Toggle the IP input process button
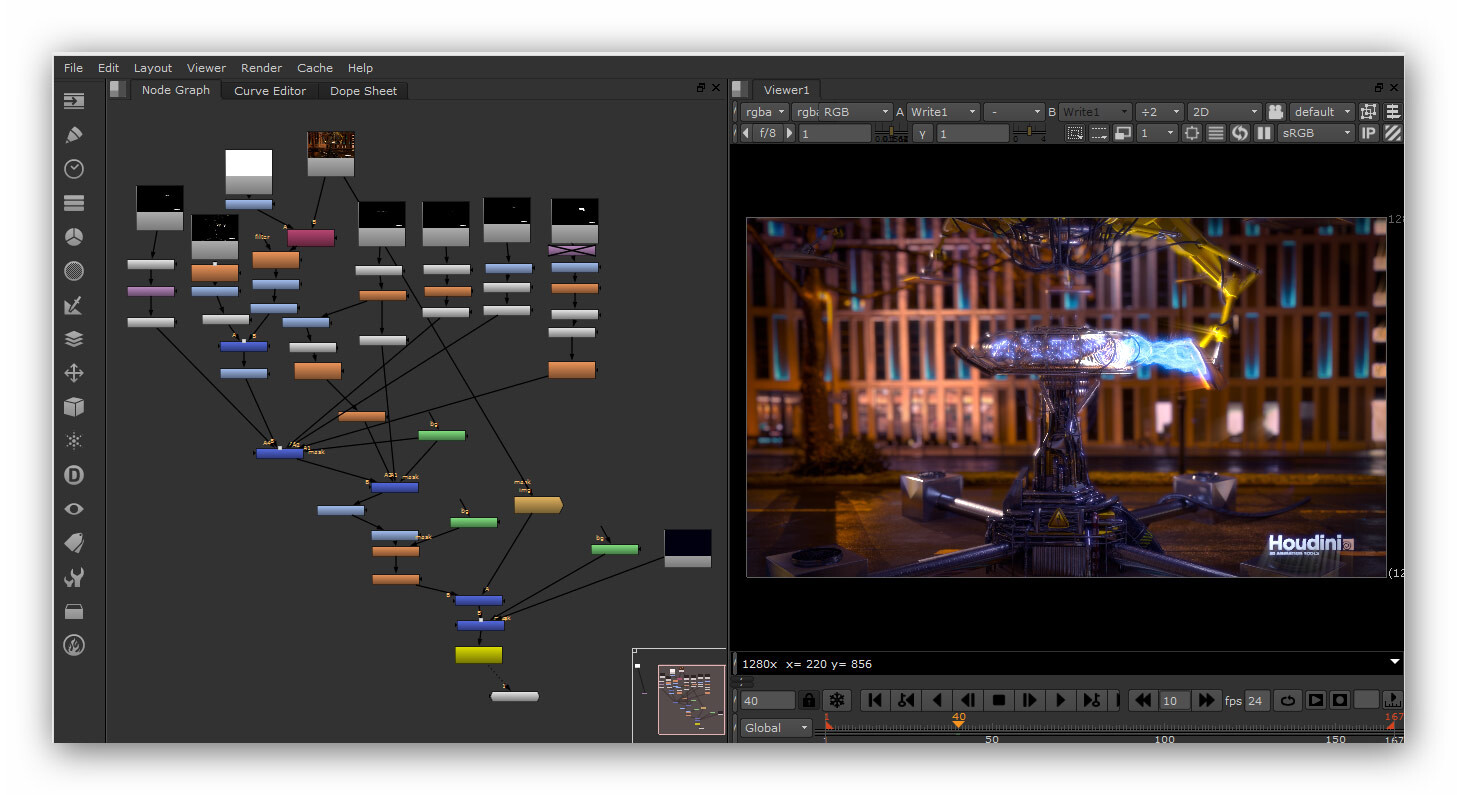Viewport: 1457px width, 795px height. click(x=1368, y=133)
